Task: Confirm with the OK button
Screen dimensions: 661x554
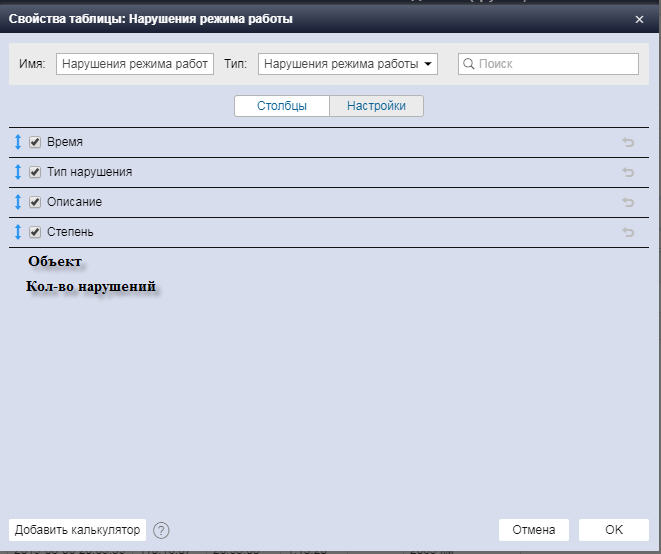Action: [x=613, y=530]
